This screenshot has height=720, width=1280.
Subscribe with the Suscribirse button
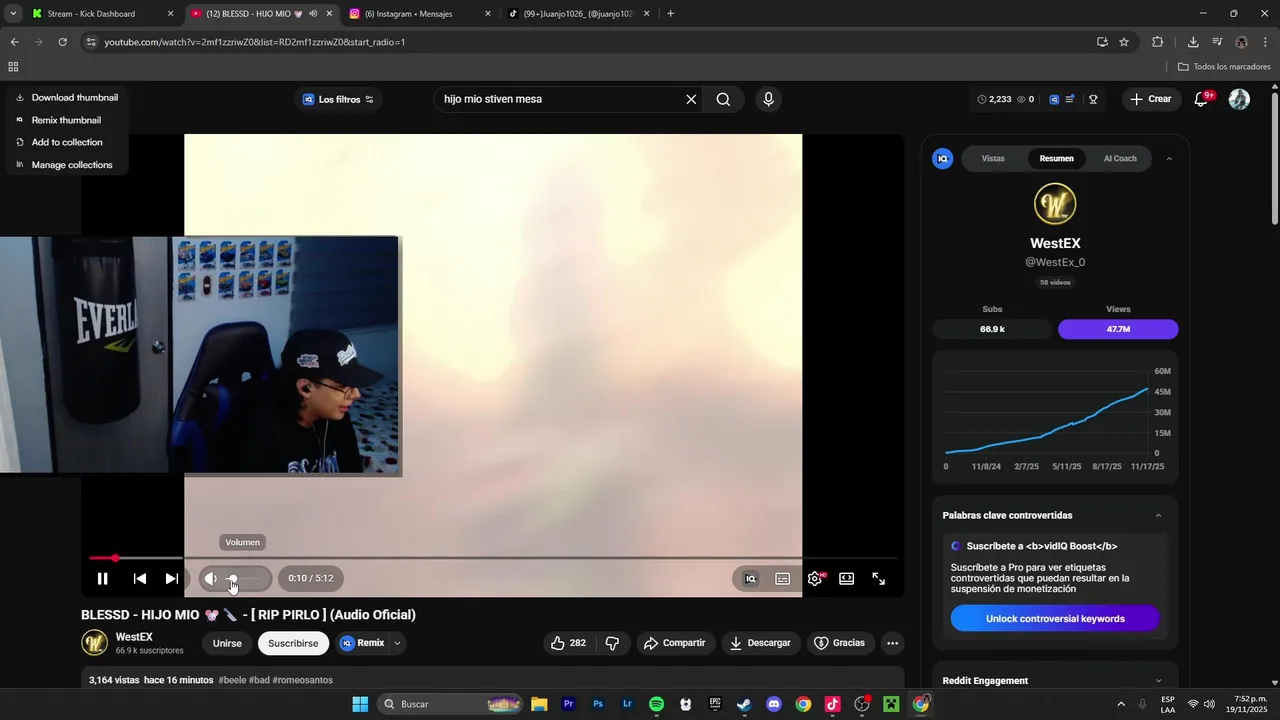293,643
